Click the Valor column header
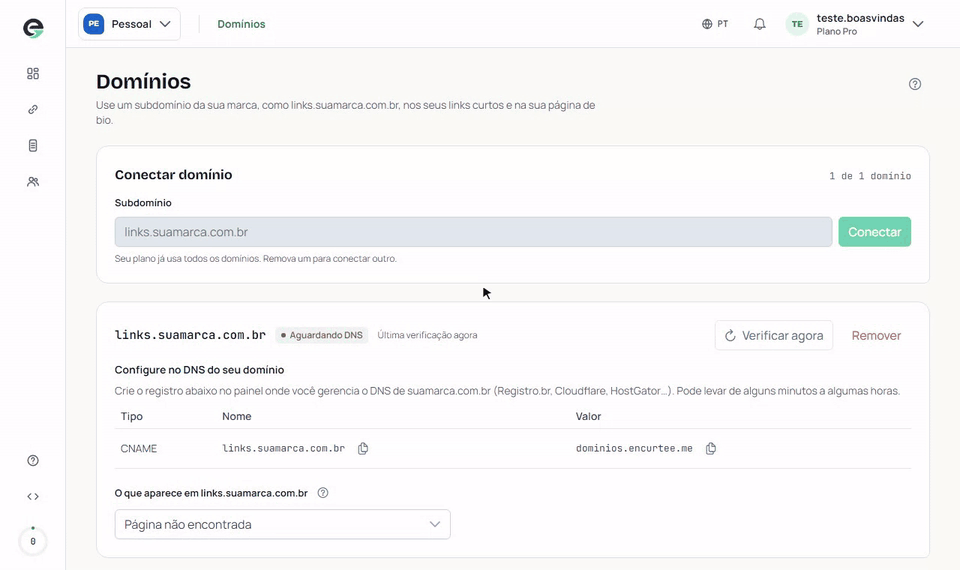Screen dimensions: 960x570 coord(588,416)
